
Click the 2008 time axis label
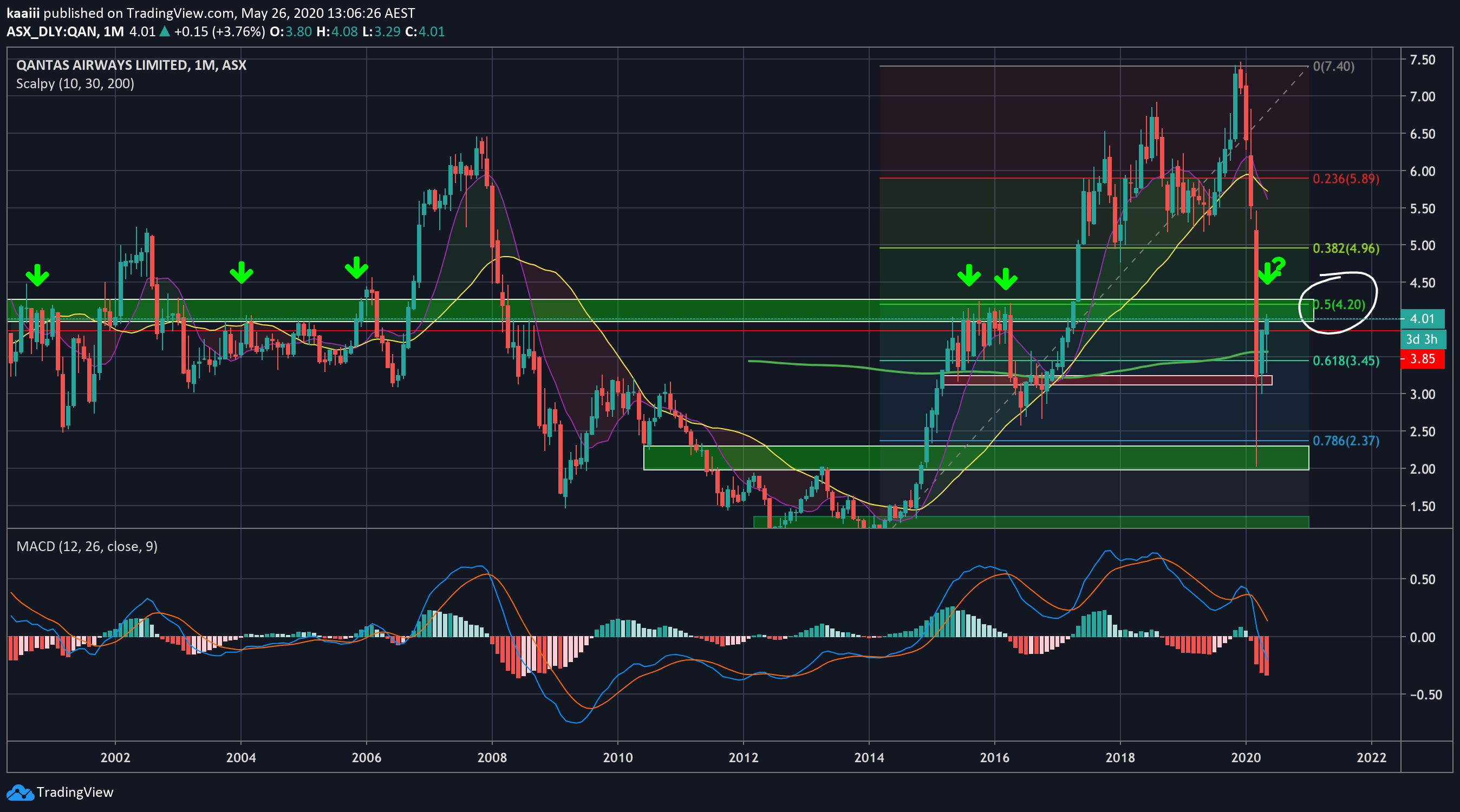point(492,758)
